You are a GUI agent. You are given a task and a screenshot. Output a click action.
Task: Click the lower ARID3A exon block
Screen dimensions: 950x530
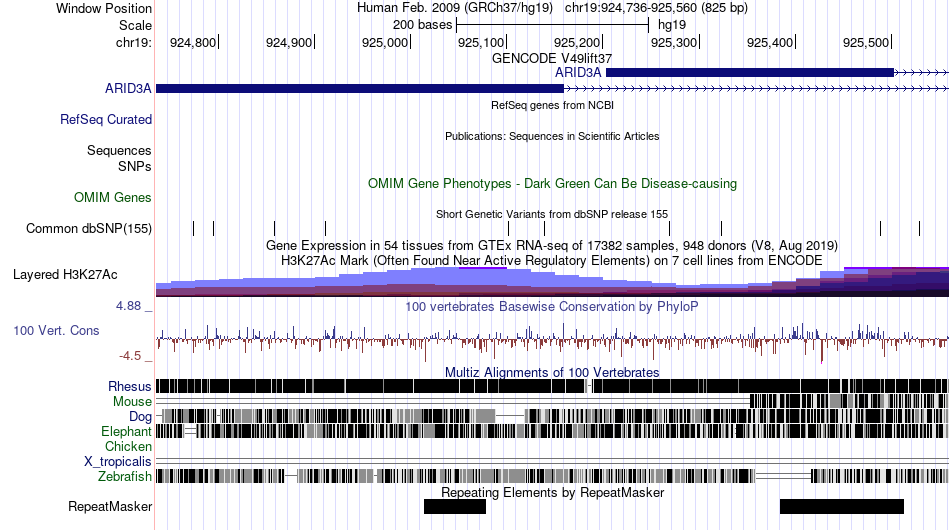pos(360,88)
